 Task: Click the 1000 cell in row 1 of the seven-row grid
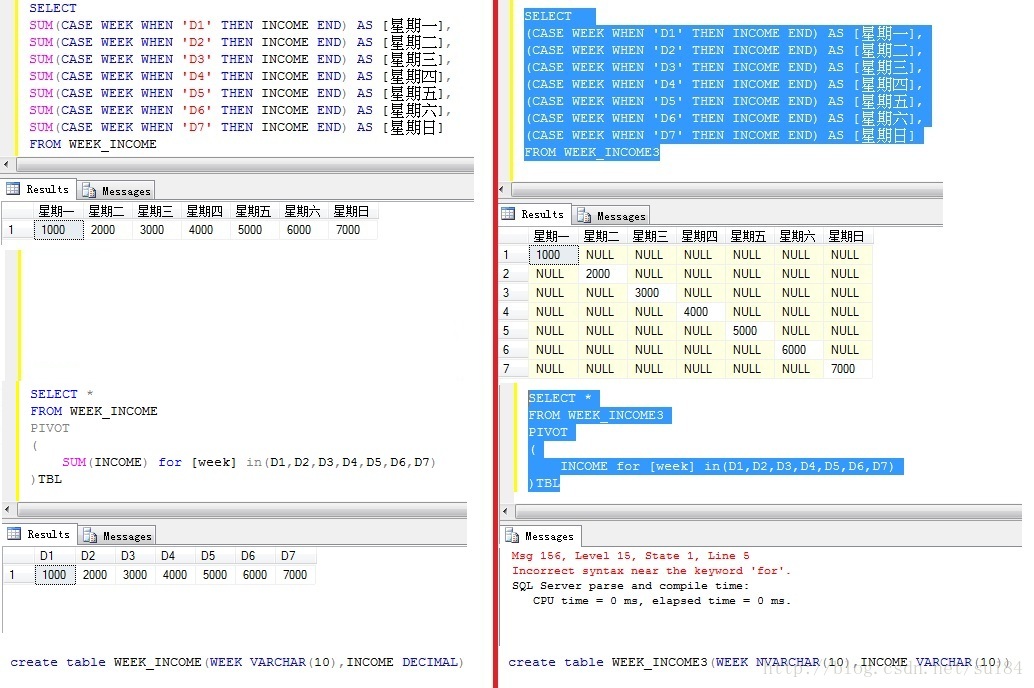click(x=553, y=255)
